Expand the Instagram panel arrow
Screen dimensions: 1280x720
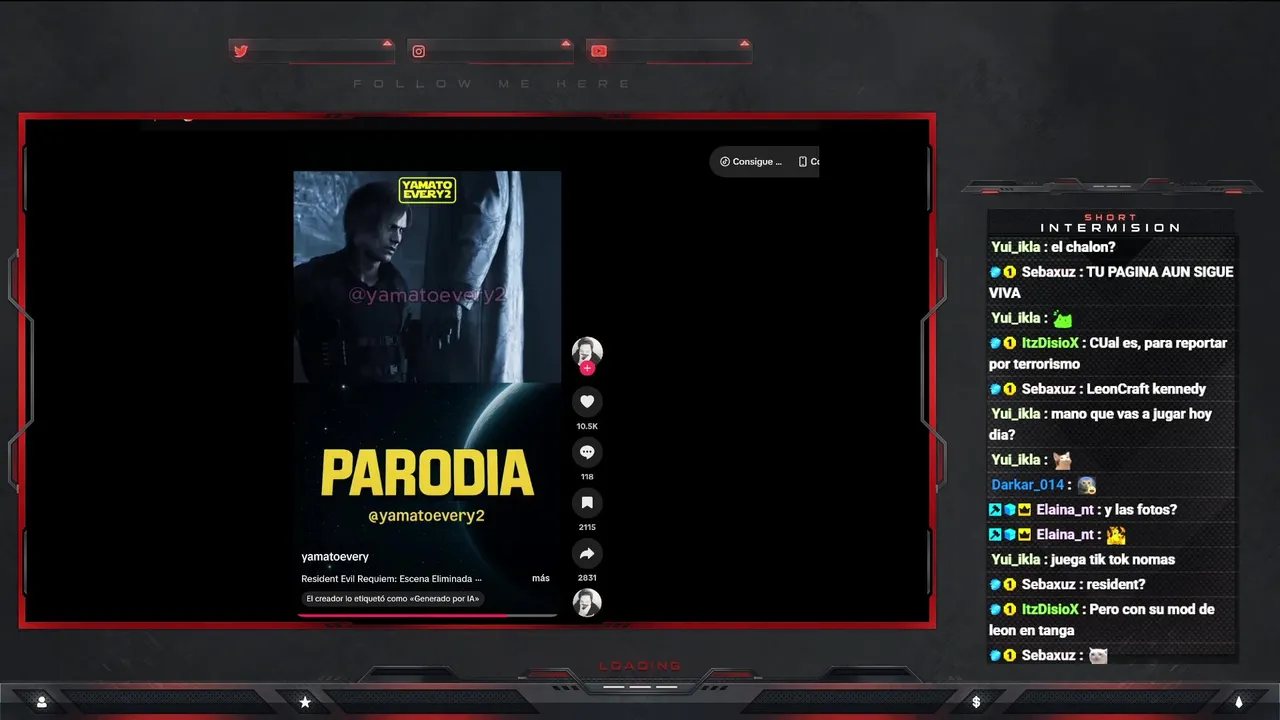566,43
